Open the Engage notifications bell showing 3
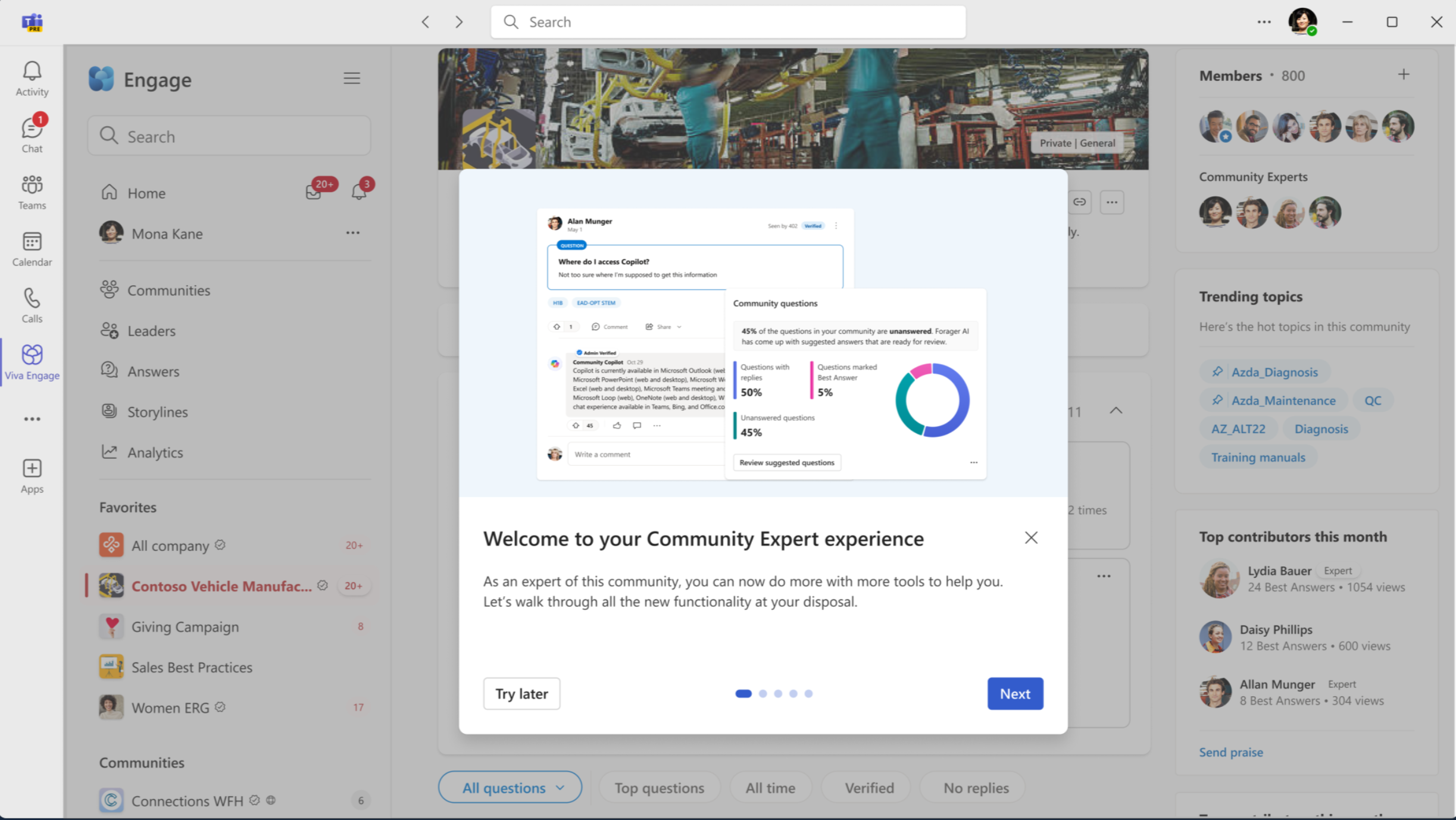The width and height of the screenshot is (1456, 820). tap(359, 192)
